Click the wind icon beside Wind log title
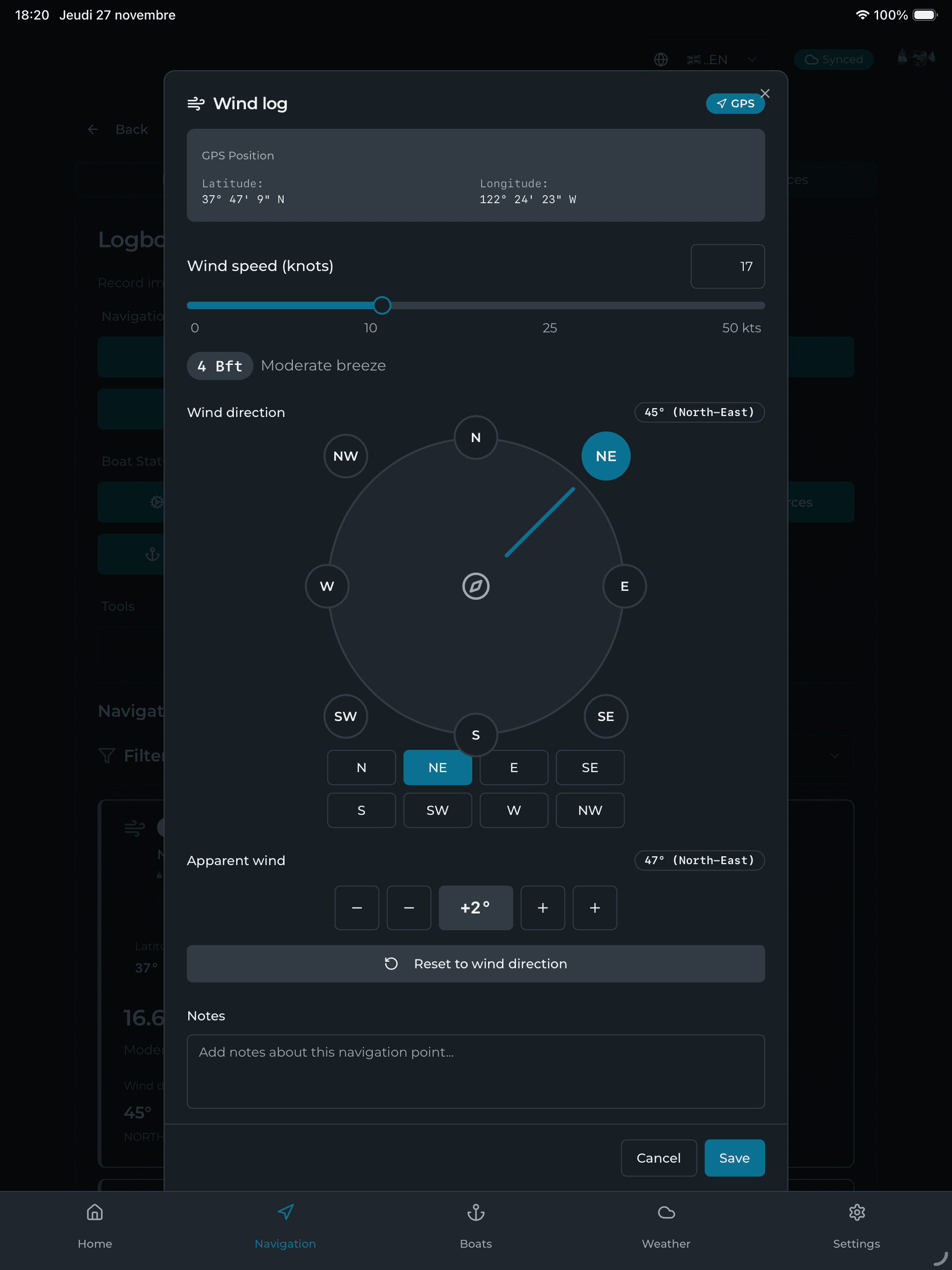This screenshot has height=1270, width=952. (196, 103)
